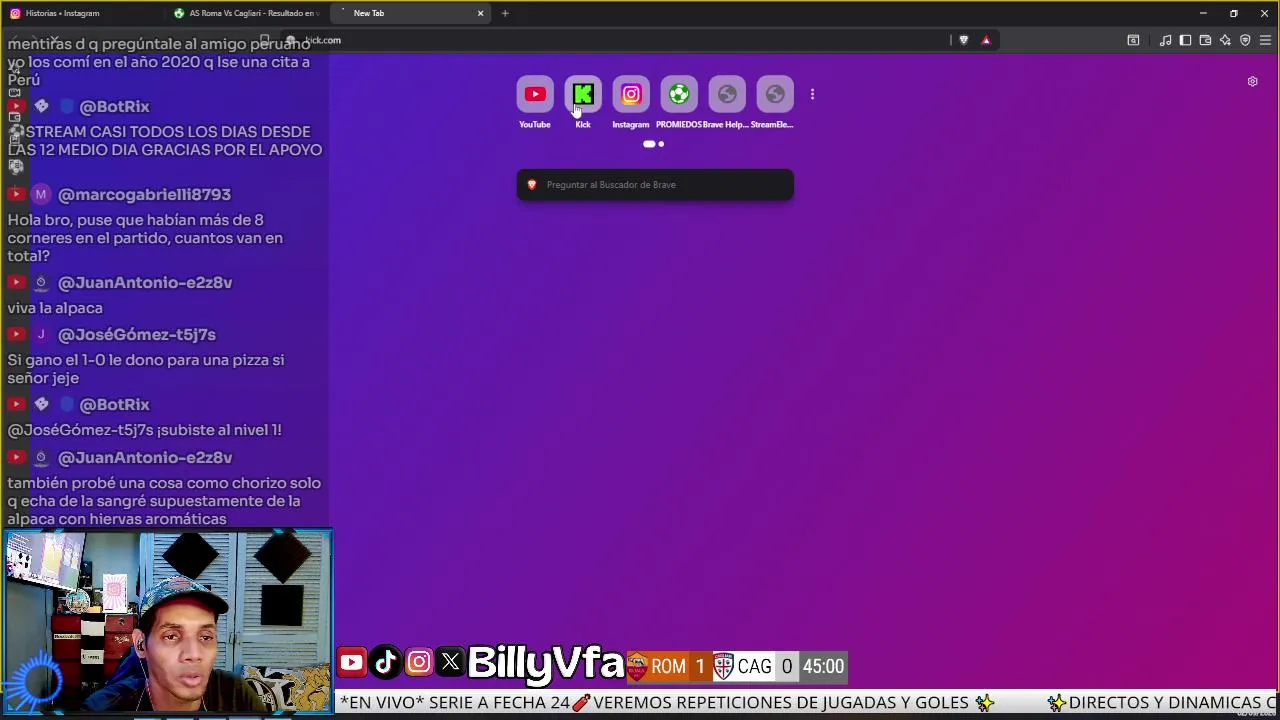Select the first top sites page dot
Viewport: 1280px width, 720px height.
click(x=649, y=144)
